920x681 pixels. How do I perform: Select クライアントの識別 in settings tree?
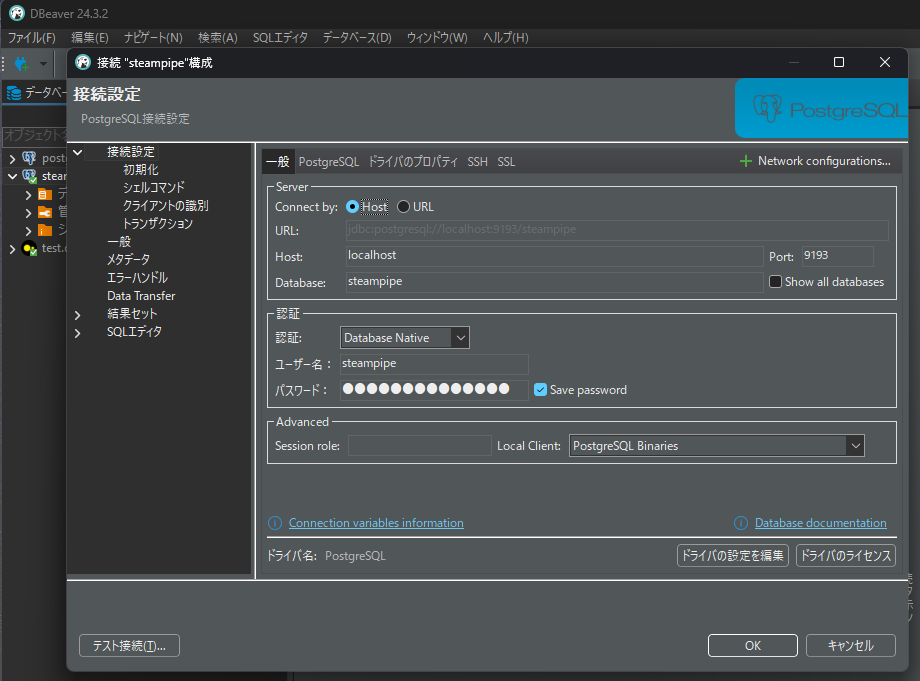(x=165, y=206)
